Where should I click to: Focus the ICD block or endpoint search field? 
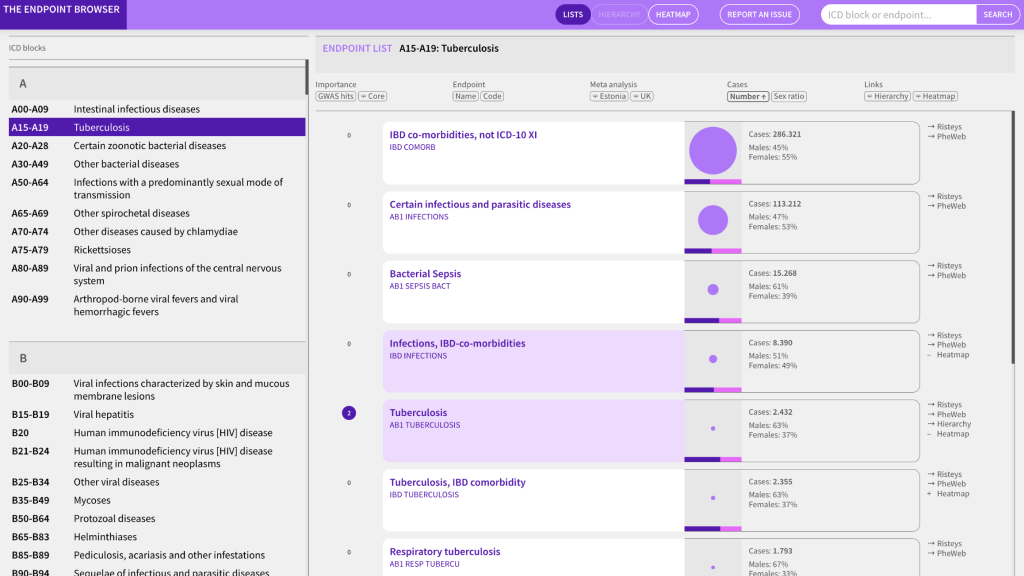pos(898,15)
